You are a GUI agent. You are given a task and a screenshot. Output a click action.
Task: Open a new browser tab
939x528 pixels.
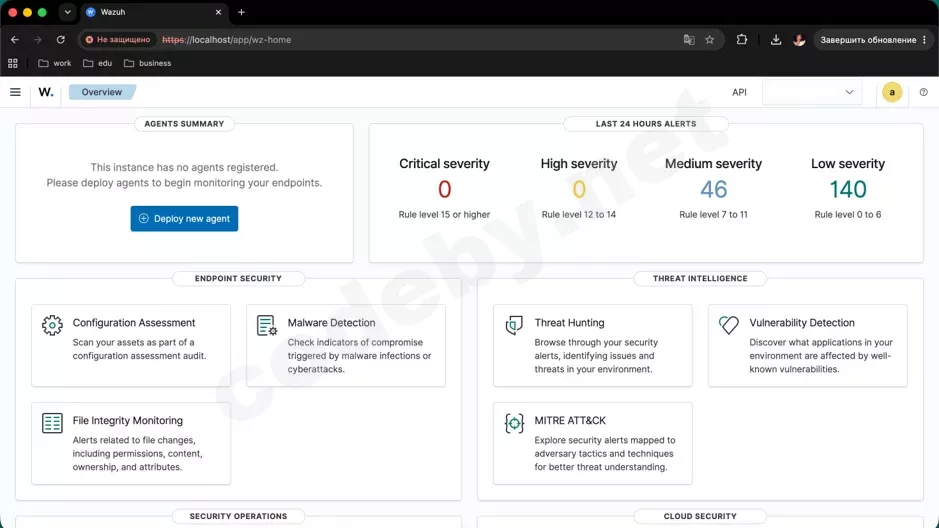tap(241, 12)
